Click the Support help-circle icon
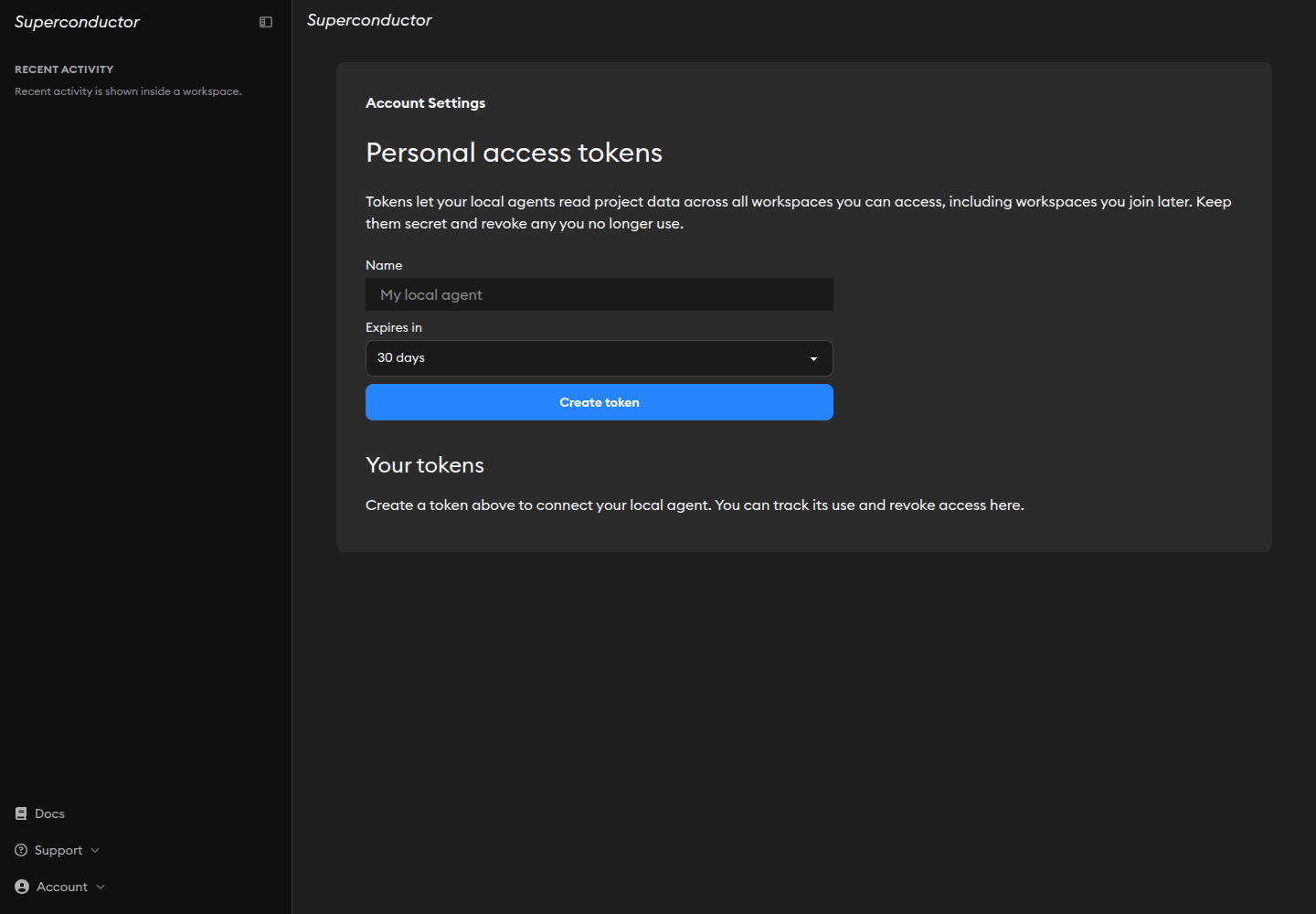1316x914 pixels. click(x=21, y=850)
